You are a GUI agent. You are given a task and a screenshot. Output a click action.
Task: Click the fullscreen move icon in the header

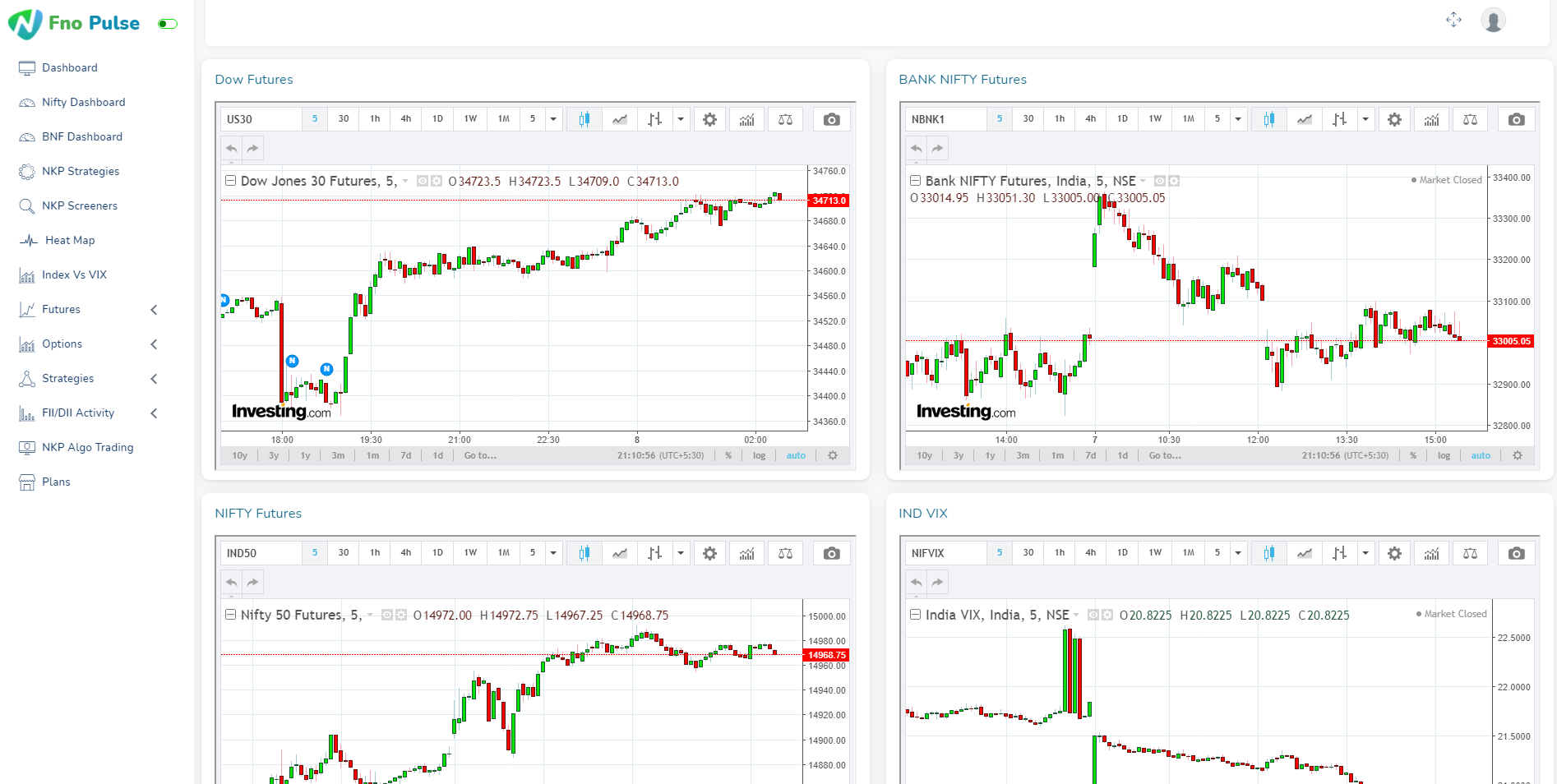click(x=1453, y=20)
